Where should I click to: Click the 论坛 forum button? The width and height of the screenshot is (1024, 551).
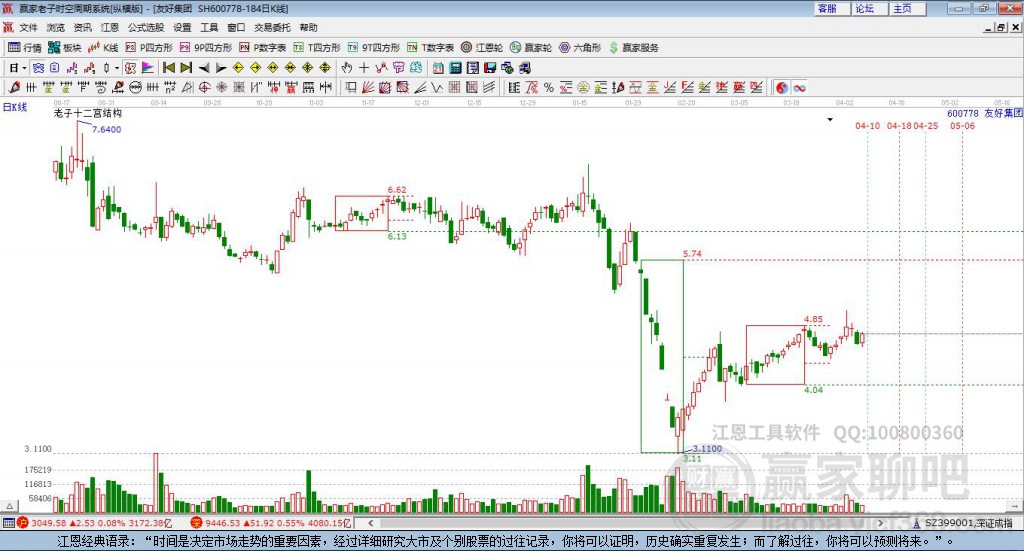pyautogui.click(x=869, y=8)
